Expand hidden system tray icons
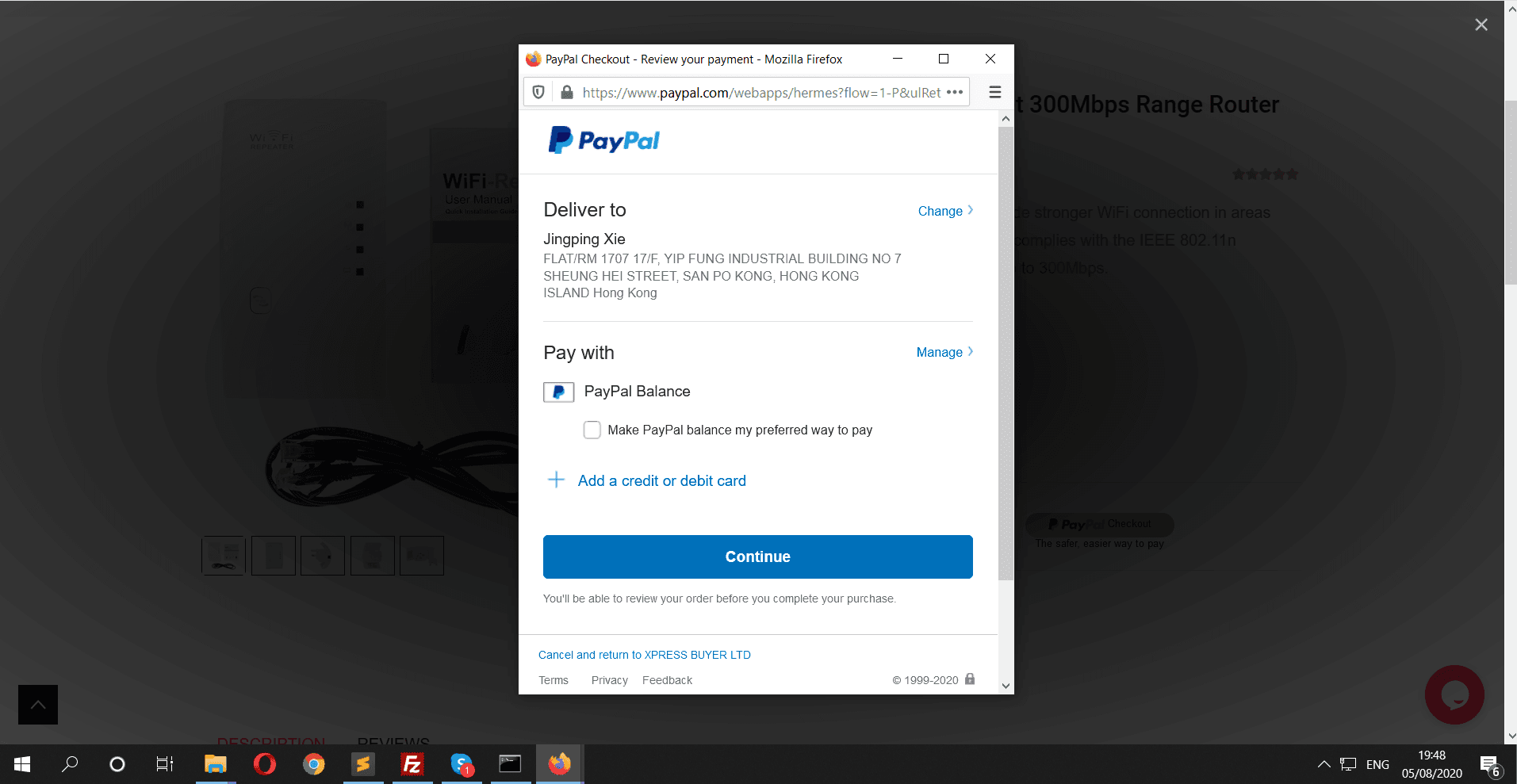This screenshot has width=1517, height=784. 1324,764
